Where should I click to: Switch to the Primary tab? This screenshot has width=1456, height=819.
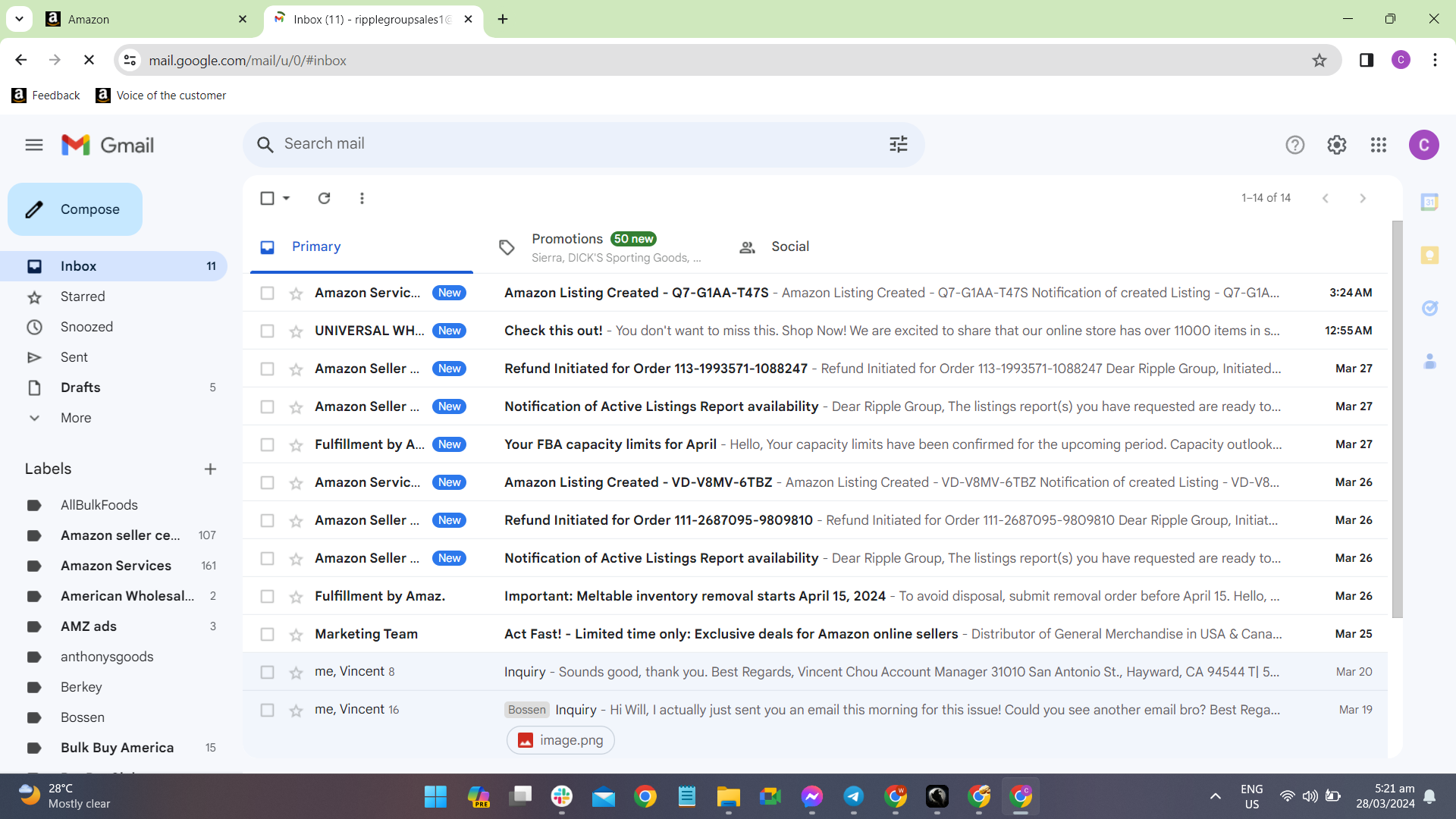click(362, 246)
